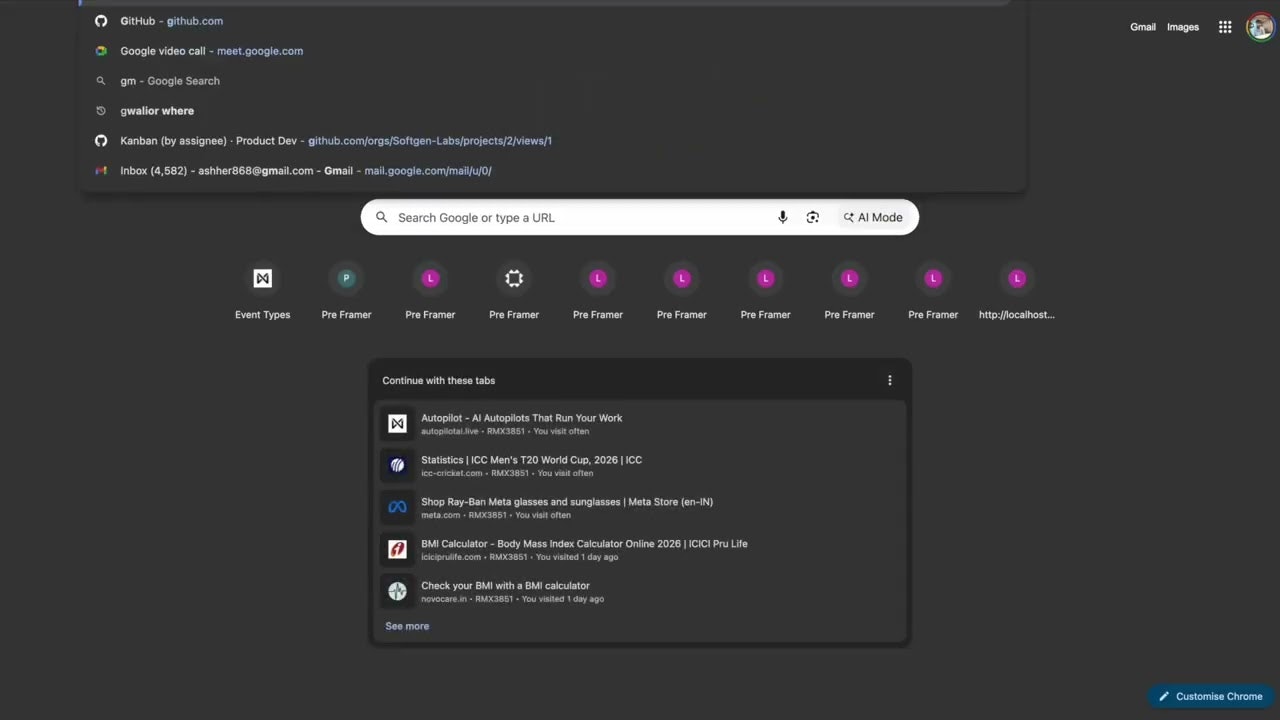This screenshot has height=720, width=1280.
Task: Focus the Search Google or type a URL box
Action: tap(640, 217)
